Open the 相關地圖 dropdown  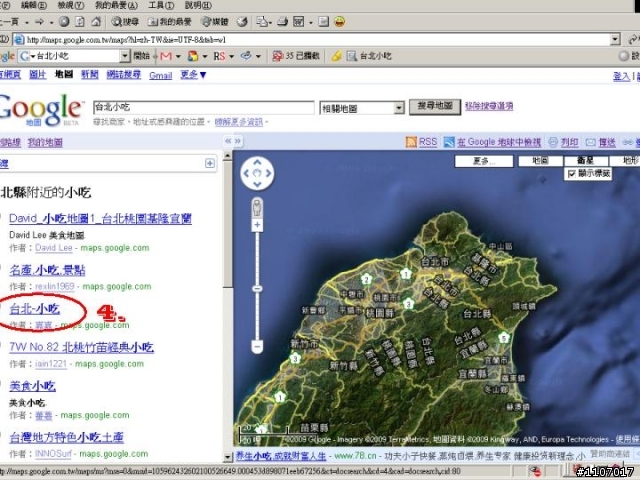tap(362, 108)
